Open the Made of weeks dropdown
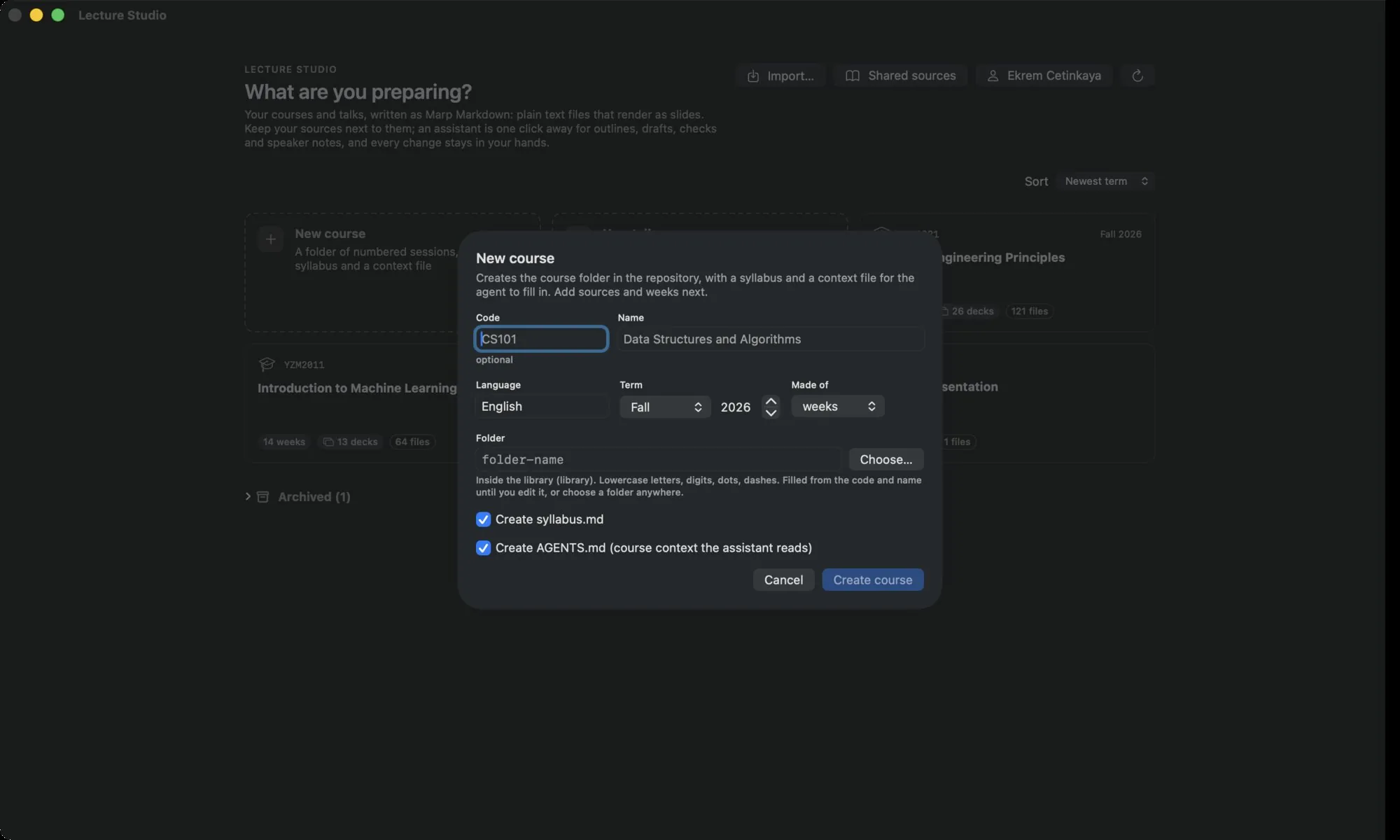 tap(838, 406)
